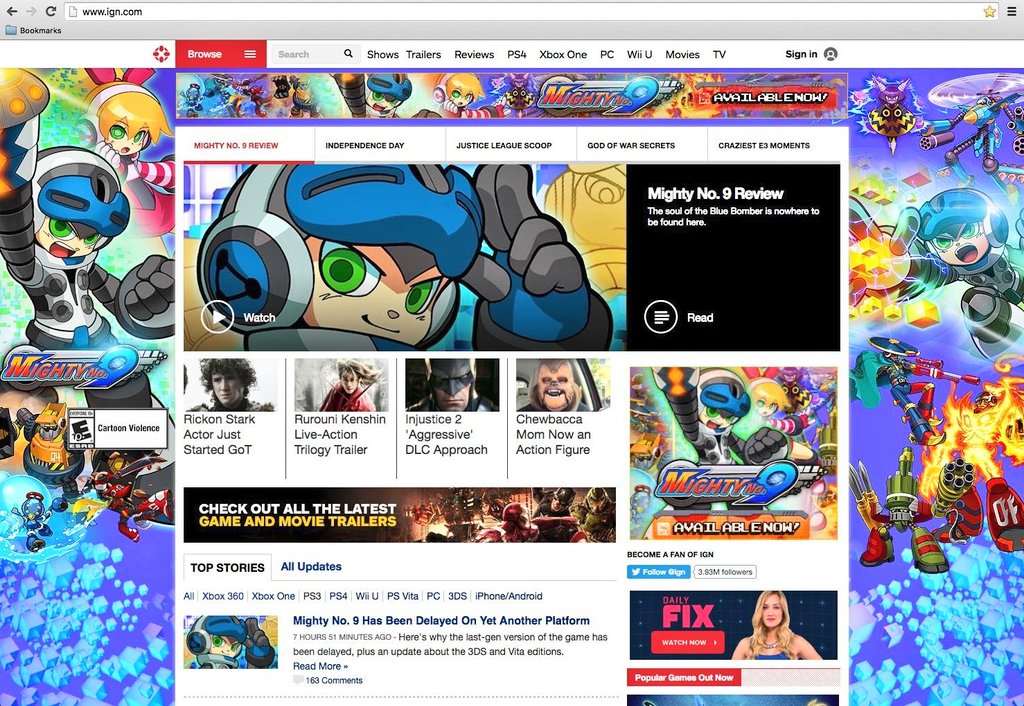Filter stories by All
The width and height of the screenshot is (1024, 706).
(189, 596)
